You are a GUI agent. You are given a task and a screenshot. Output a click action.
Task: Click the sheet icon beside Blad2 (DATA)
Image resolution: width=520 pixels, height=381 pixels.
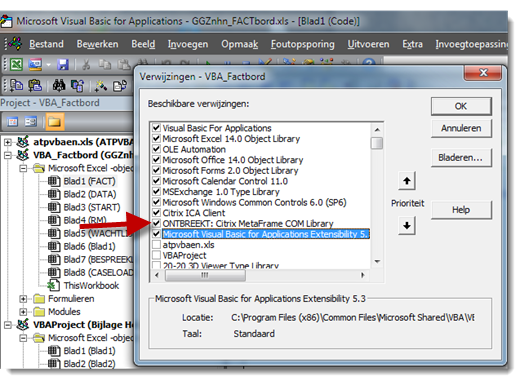pyautogui.click(x=54, y=194)
